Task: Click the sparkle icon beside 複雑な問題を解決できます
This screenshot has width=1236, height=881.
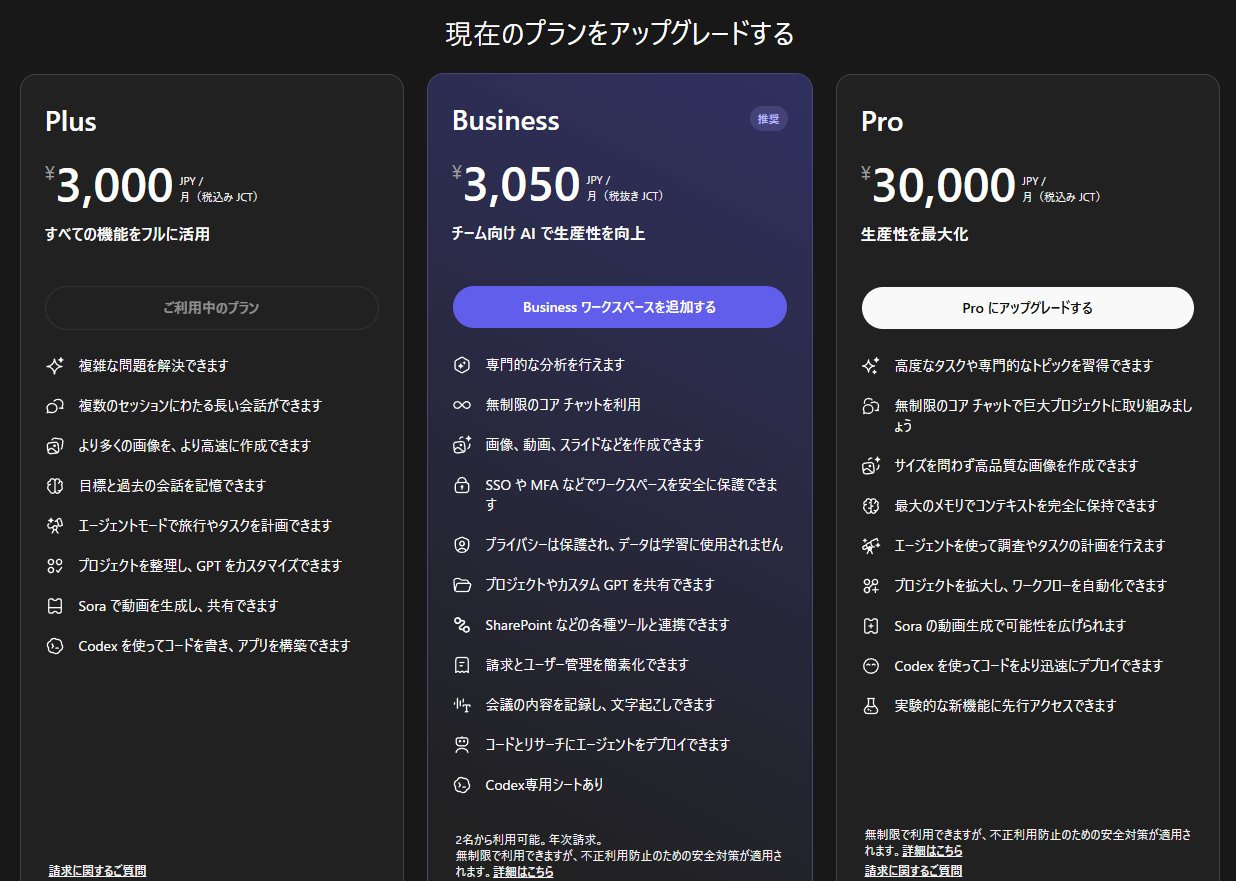Action: 55,366
